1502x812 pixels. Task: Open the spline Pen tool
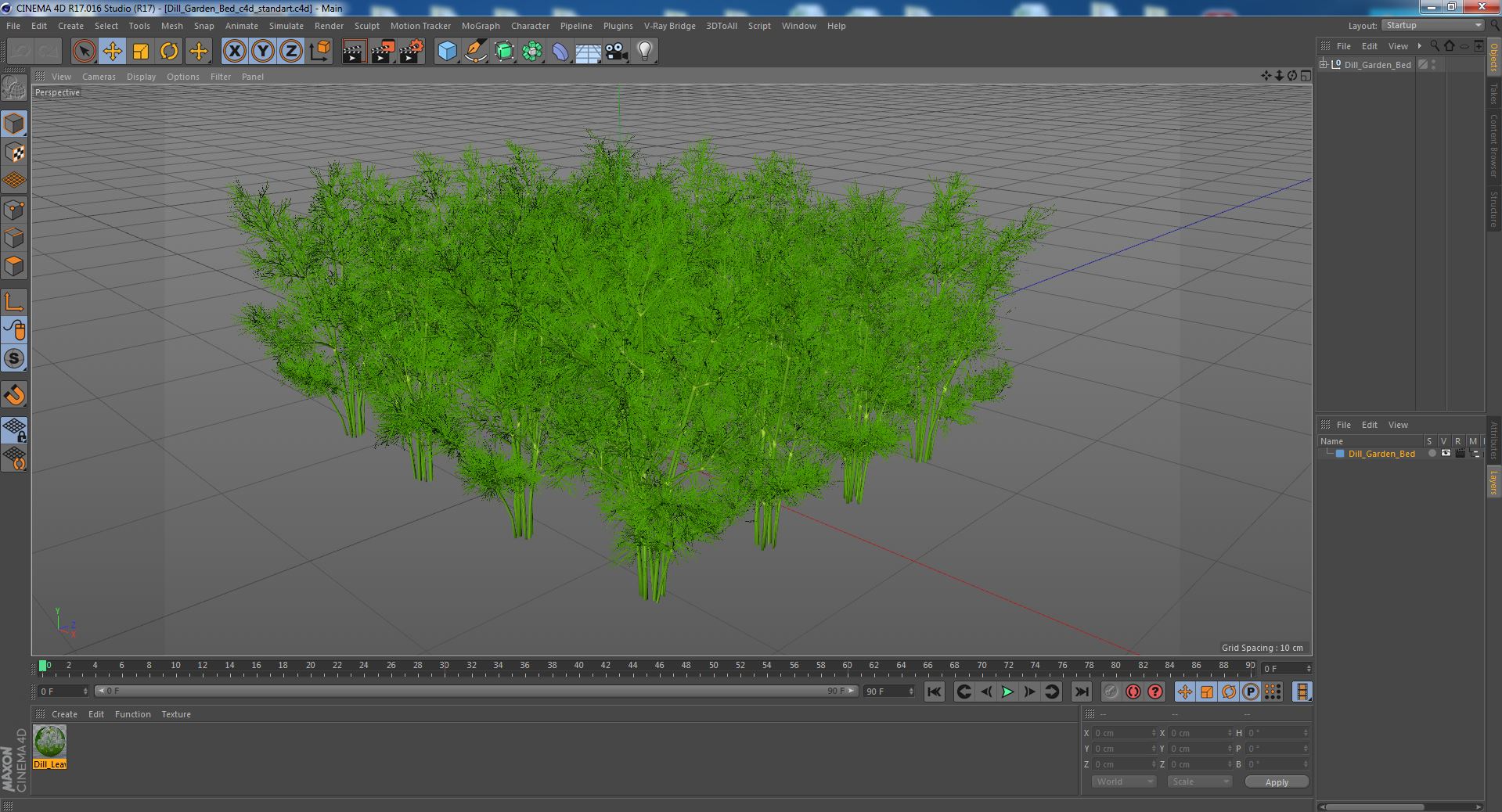pyautogui.click(x=475, y=52)
